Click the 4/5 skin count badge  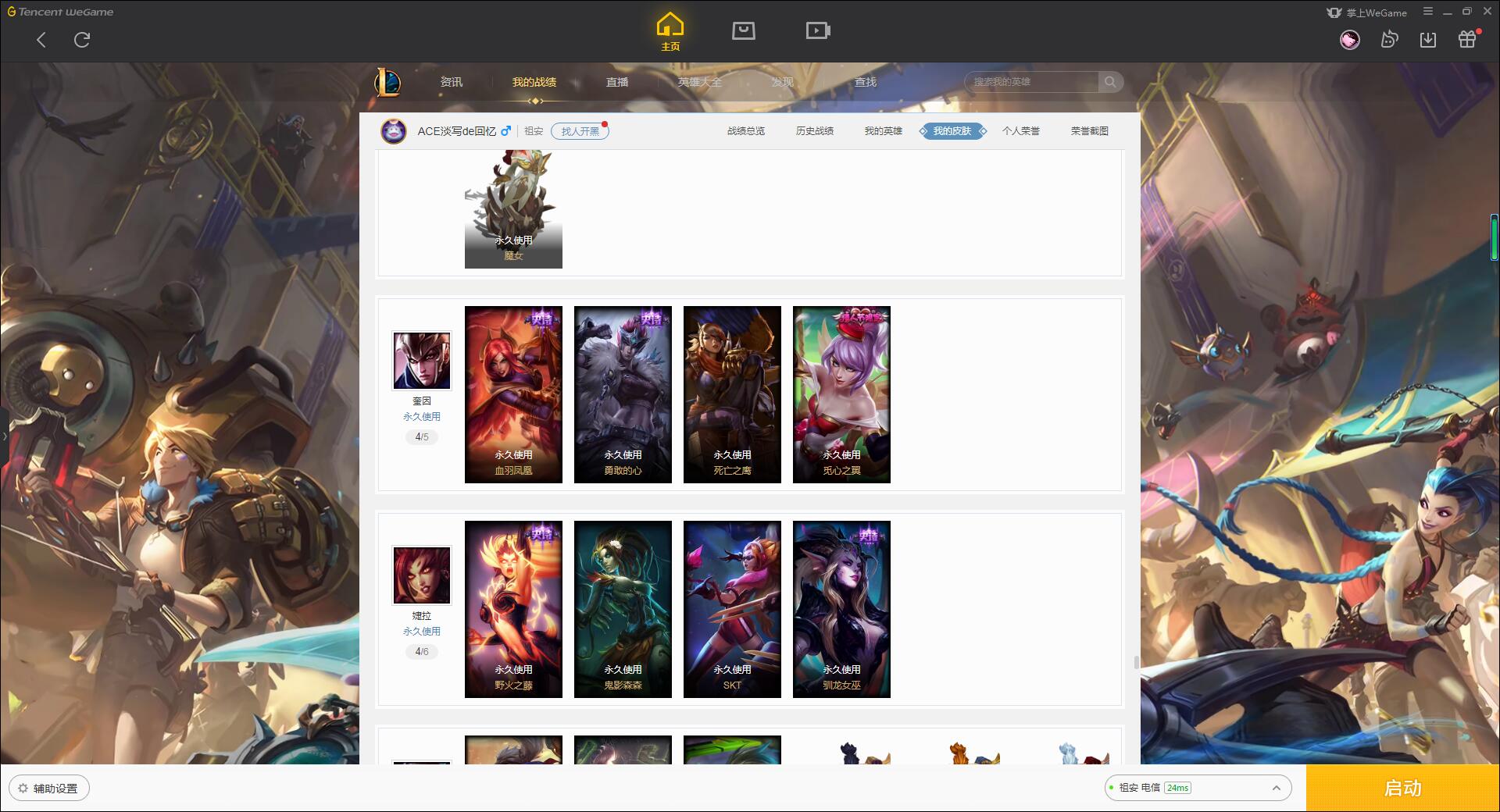point(422,437)
